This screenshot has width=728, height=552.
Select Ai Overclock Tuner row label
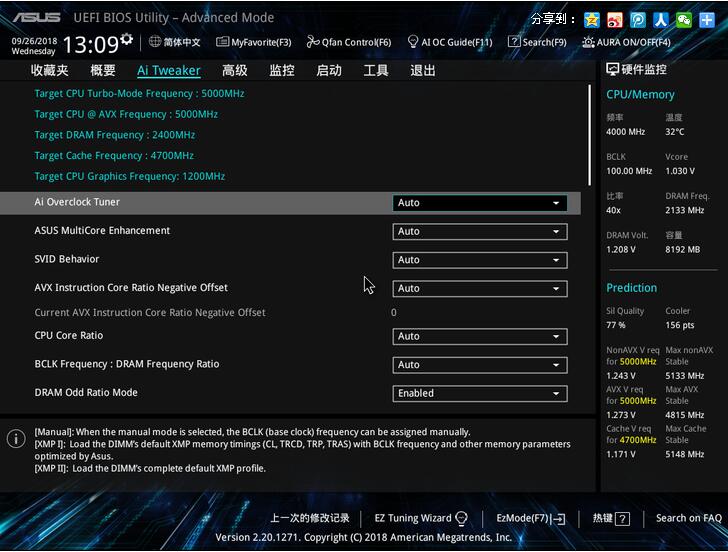(77, 202)
